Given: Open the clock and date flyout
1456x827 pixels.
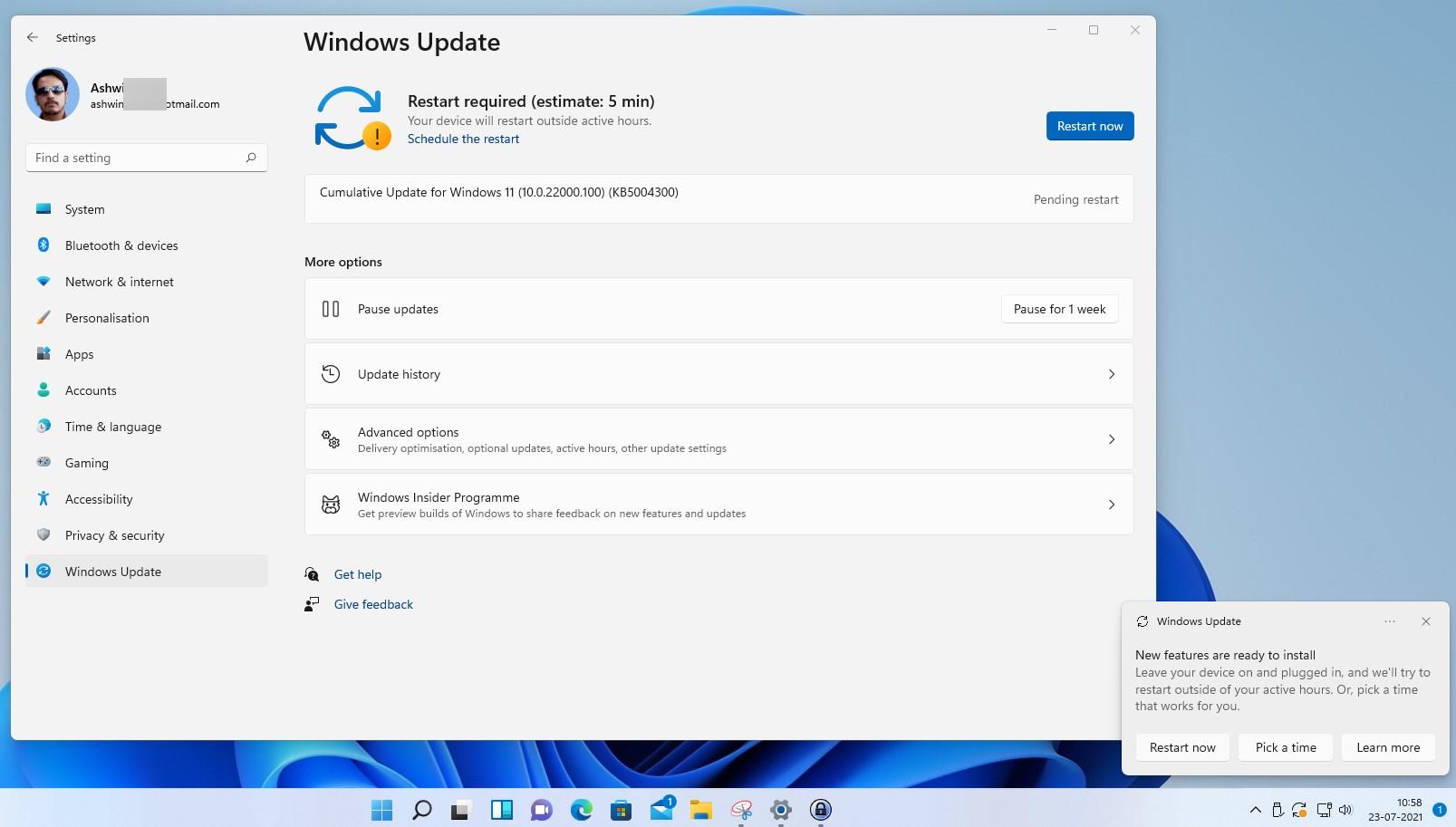Looking at the screenshot, I should (1395, 810).
